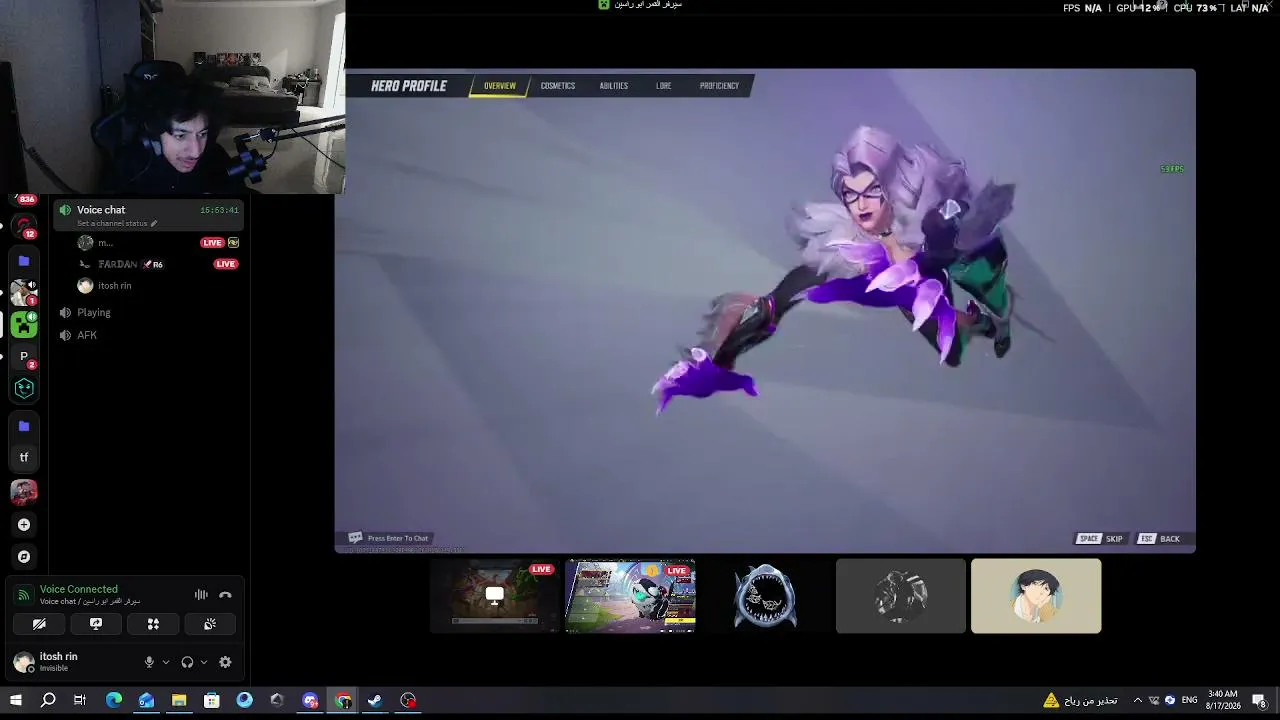This screenshot has width=1280, height=720.
Task: Open the soundboard button
Action: pos(210,624)
